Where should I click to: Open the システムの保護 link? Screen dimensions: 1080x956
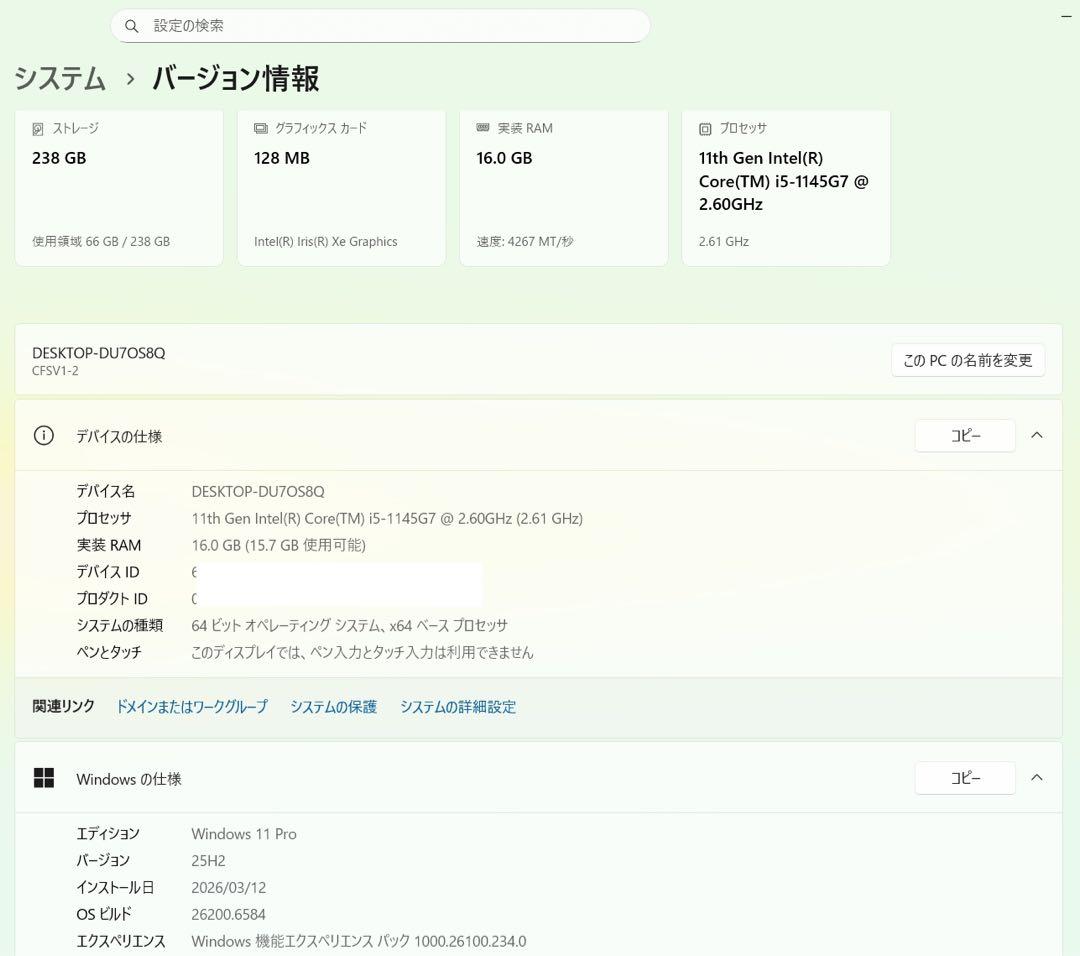(x=333, y=706)
